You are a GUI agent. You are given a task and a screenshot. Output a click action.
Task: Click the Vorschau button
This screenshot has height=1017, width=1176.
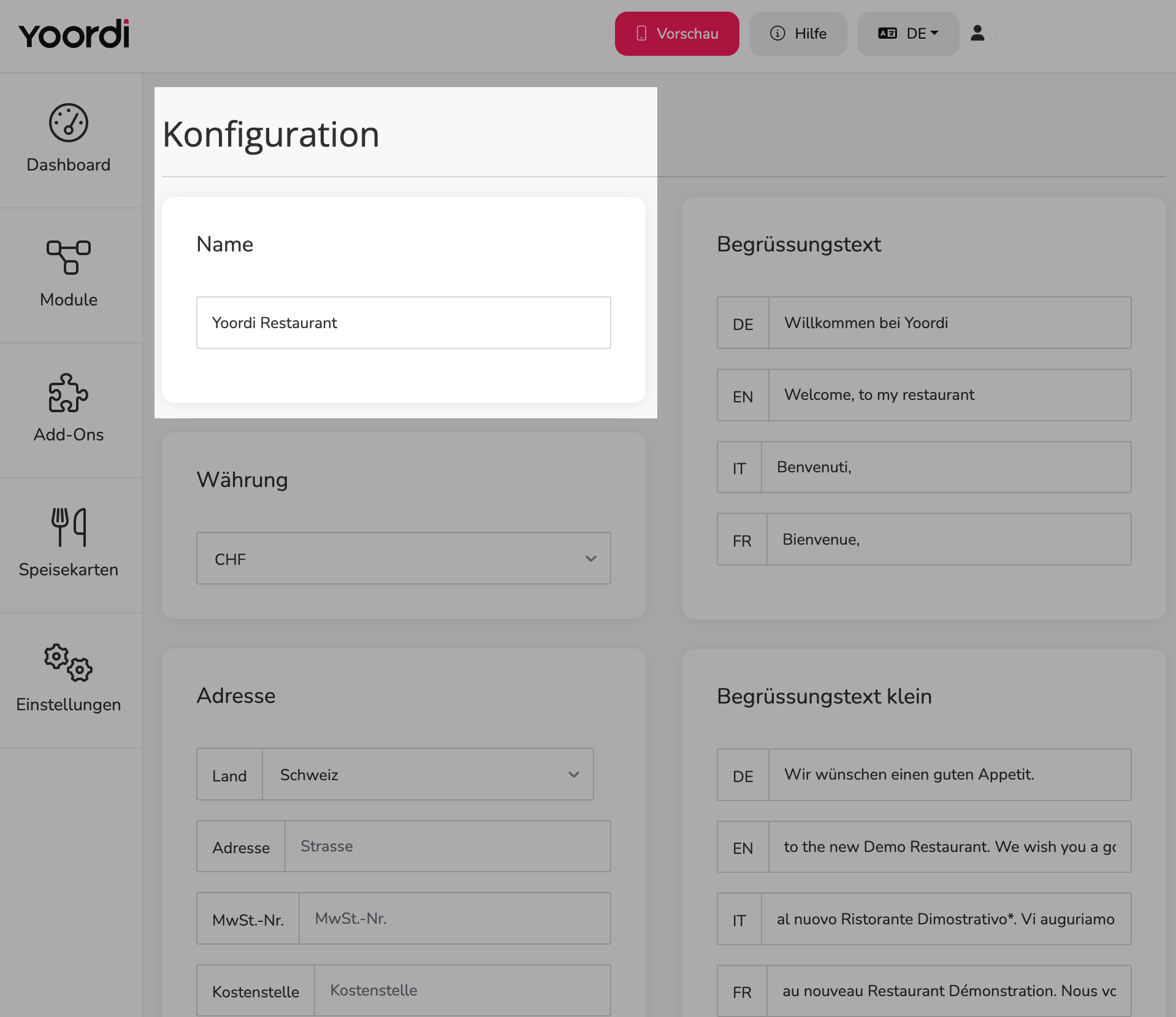[x=677, y=34]
